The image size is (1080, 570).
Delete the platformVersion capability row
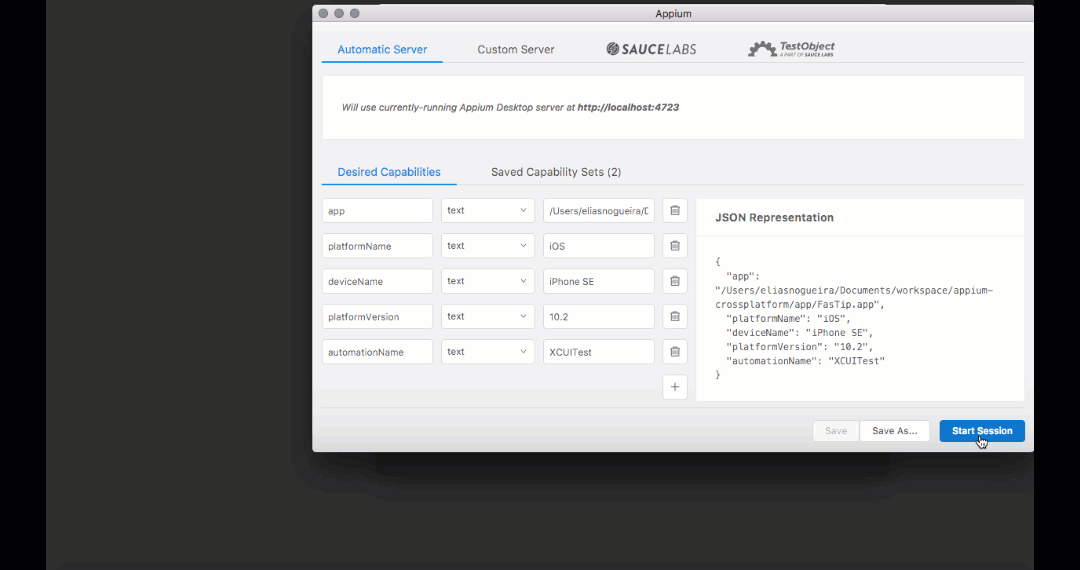click(x=675, y=317)
